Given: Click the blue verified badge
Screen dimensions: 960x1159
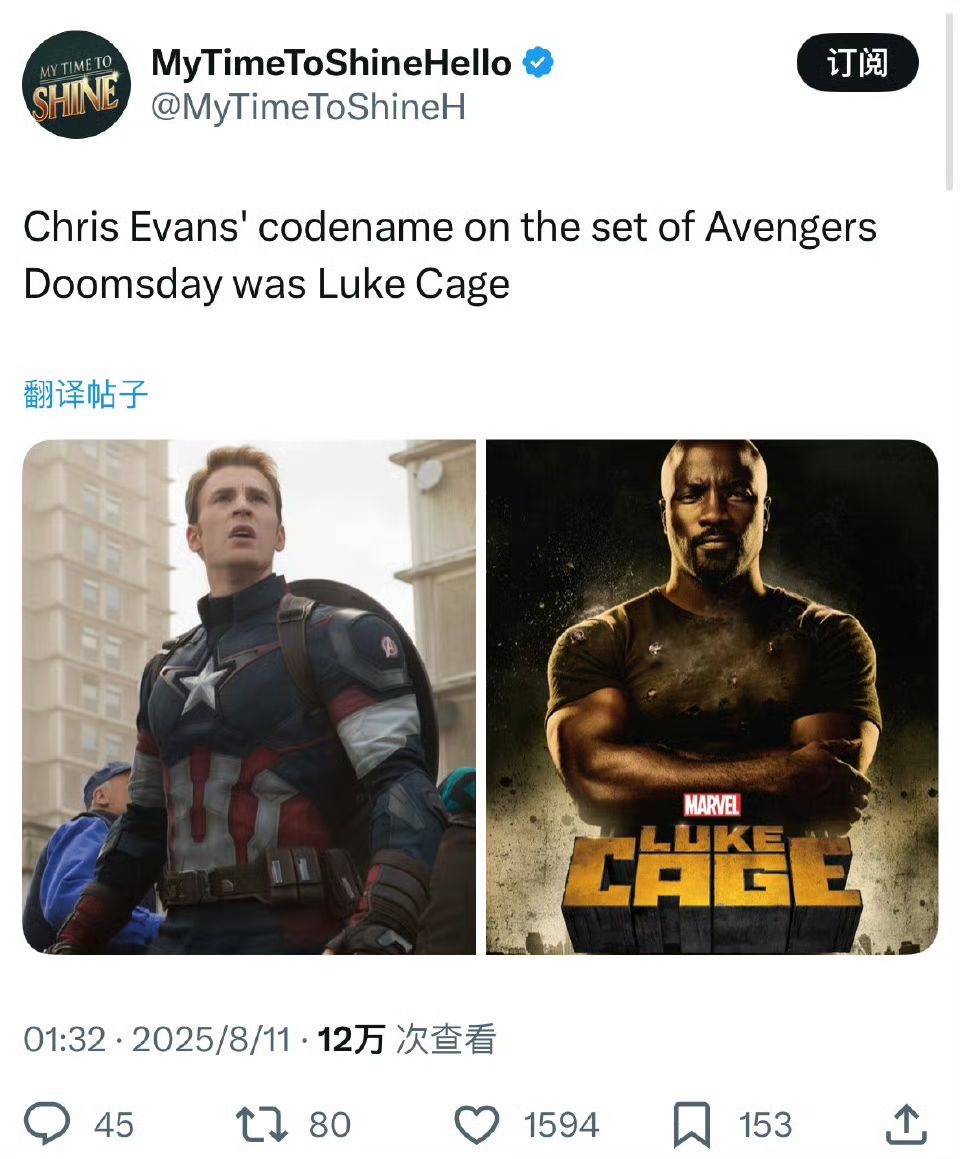Looking at the screenshot, I should [538, 63].
